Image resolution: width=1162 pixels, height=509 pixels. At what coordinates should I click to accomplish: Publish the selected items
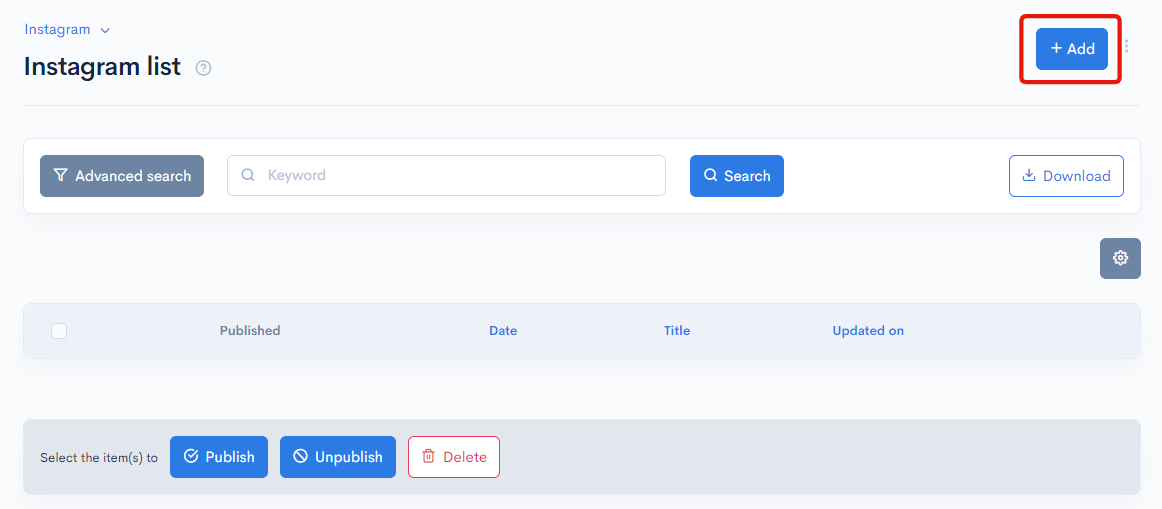pyautogui.click(x=219, y=457)
